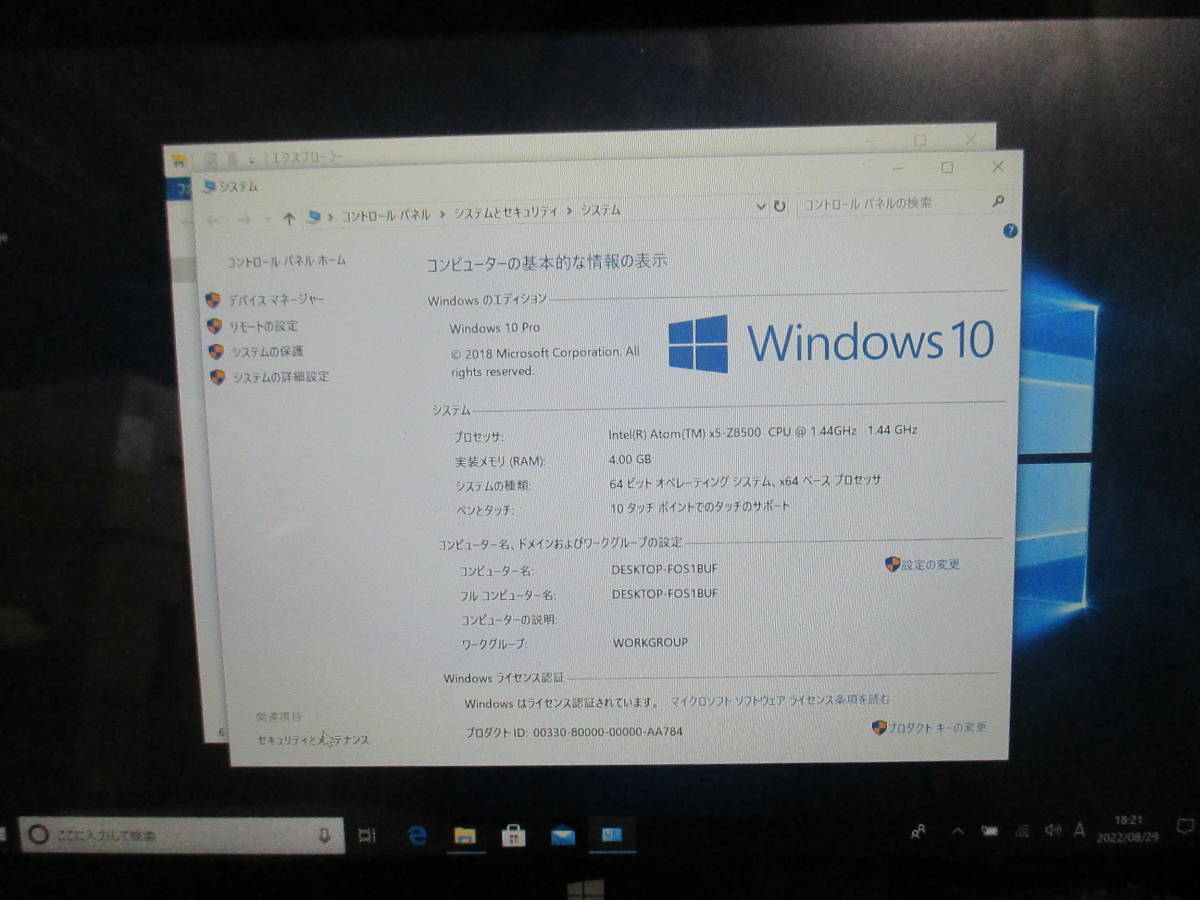Open the address bar history dropdown
Viewport: 1200px width, 900px height.
pos(761,206)
